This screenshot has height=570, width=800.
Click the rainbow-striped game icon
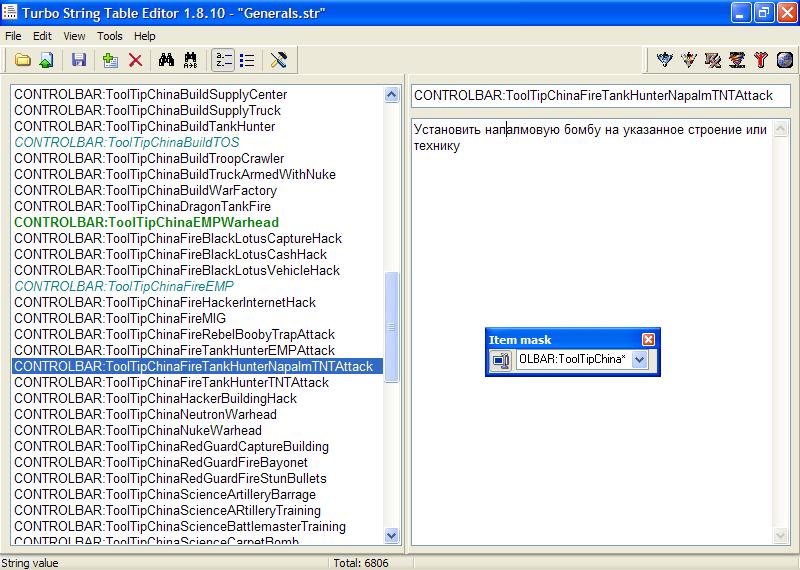click(x=737, y=60)
